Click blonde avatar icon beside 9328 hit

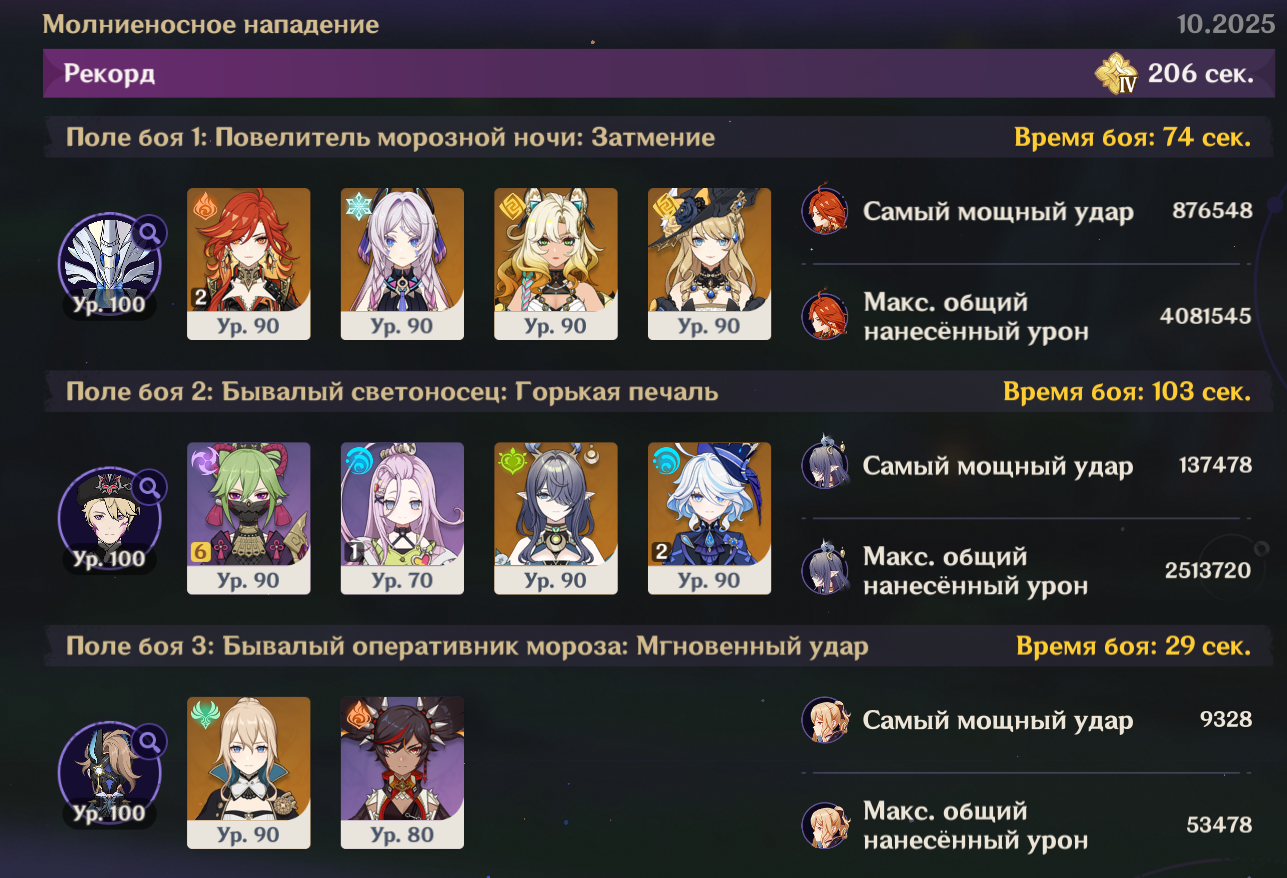tap(826, 720)
